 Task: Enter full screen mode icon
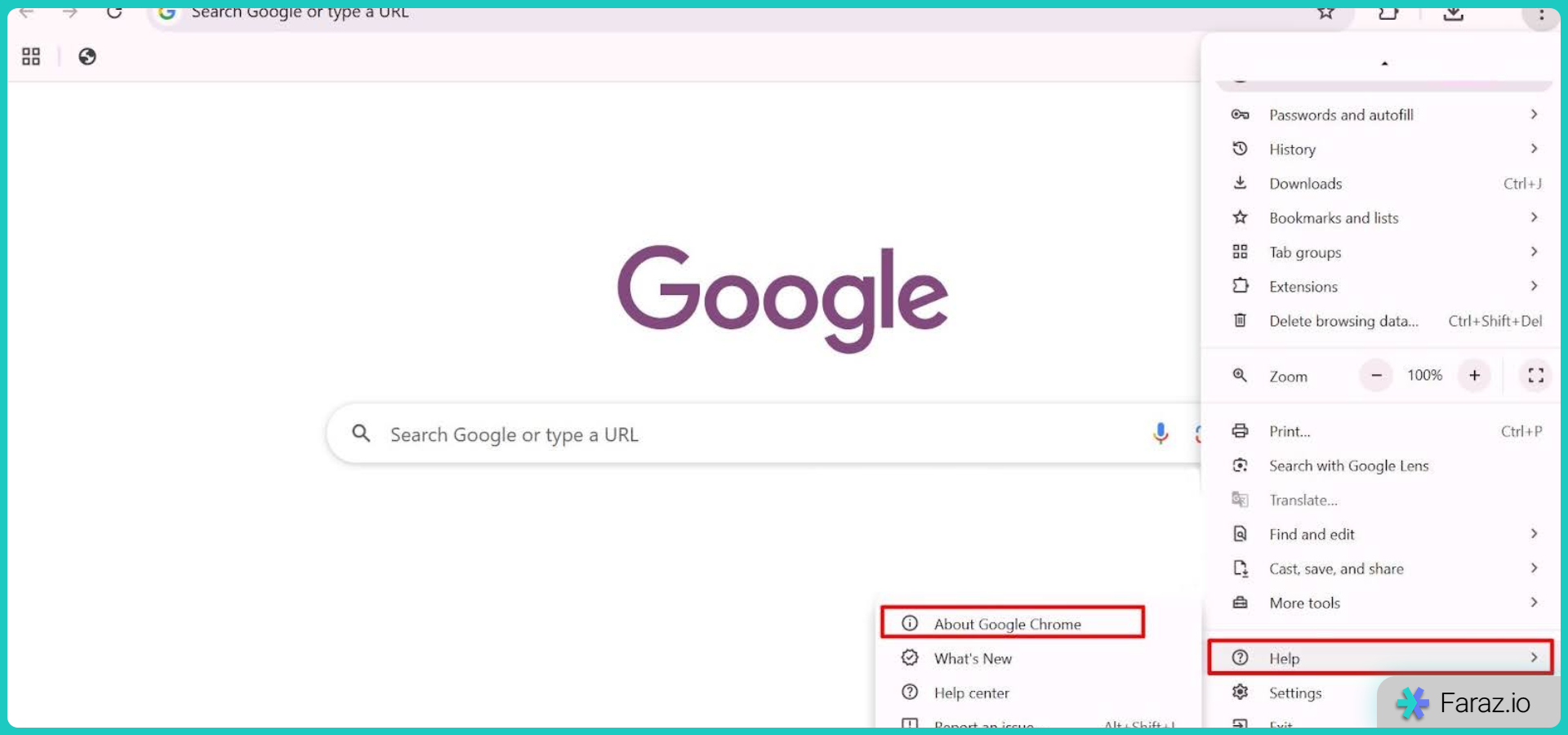[1535, 376]
